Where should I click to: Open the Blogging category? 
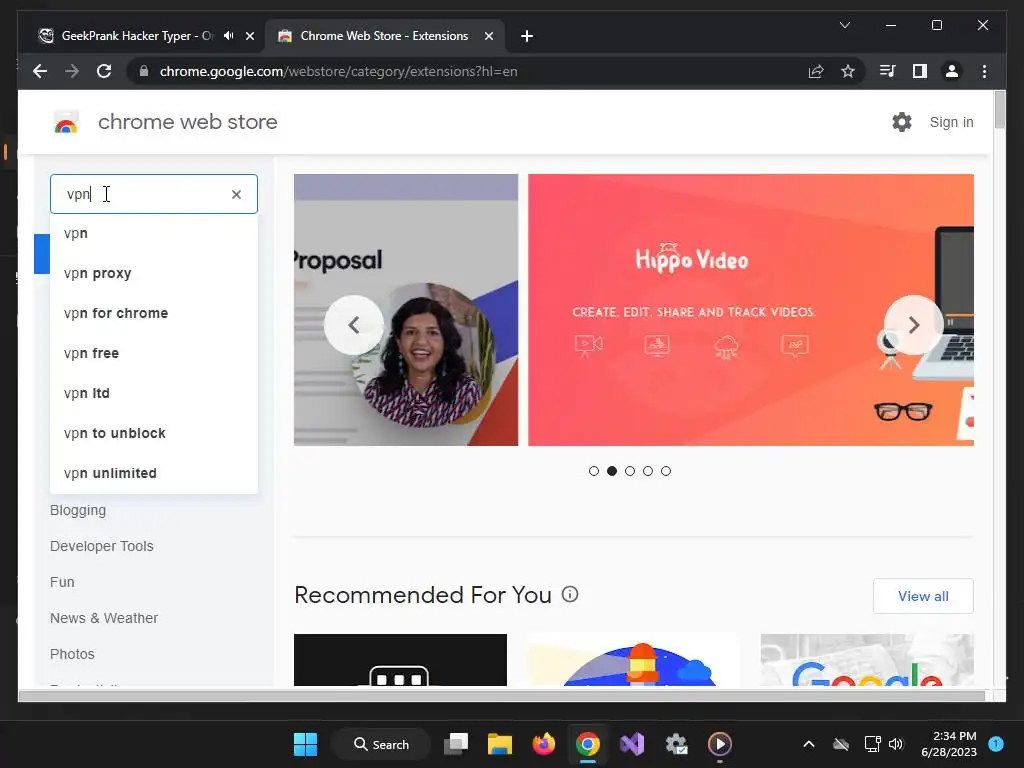[x=78, y=510]
